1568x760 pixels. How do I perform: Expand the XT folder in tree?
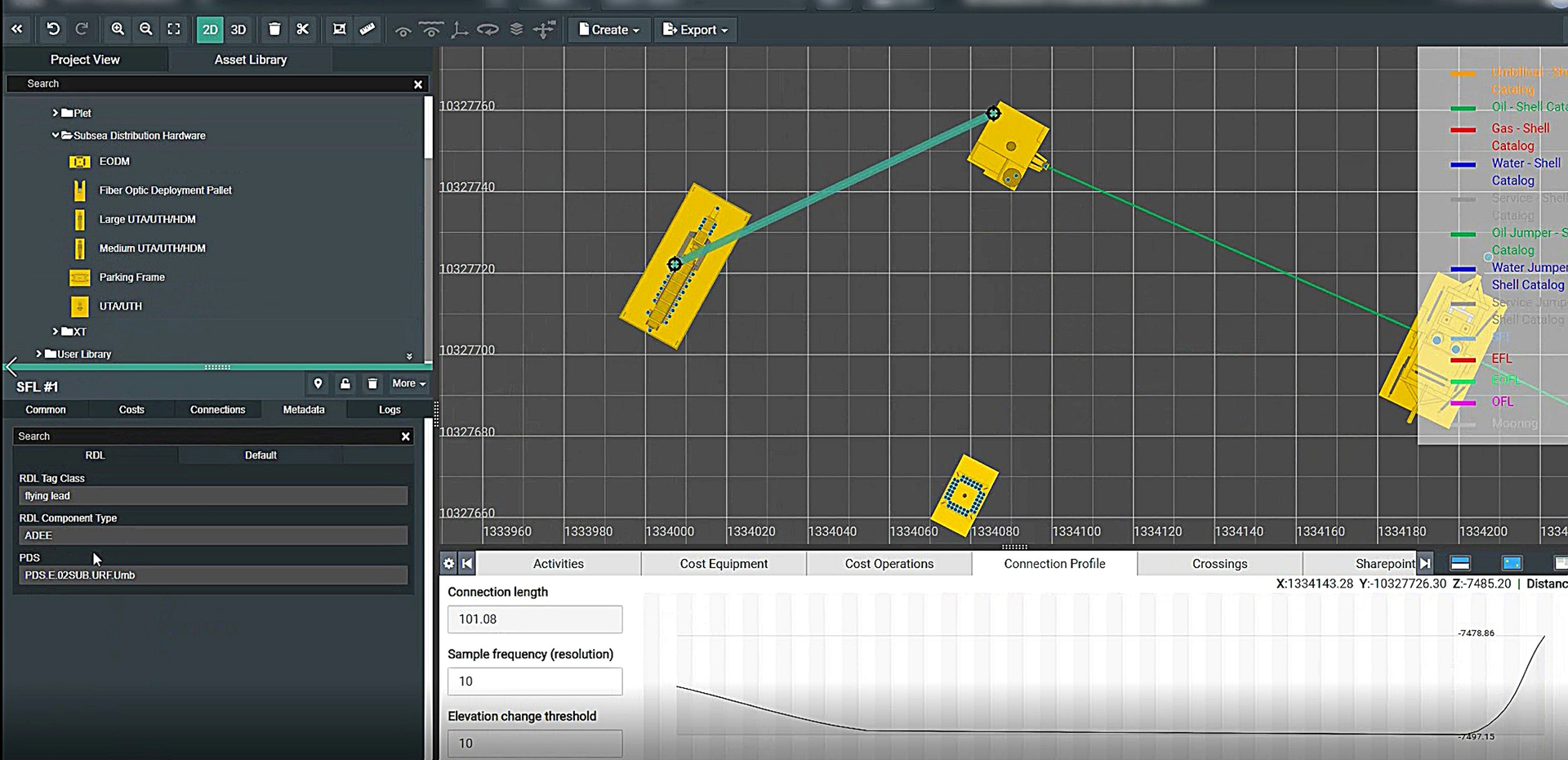[56, 332]
